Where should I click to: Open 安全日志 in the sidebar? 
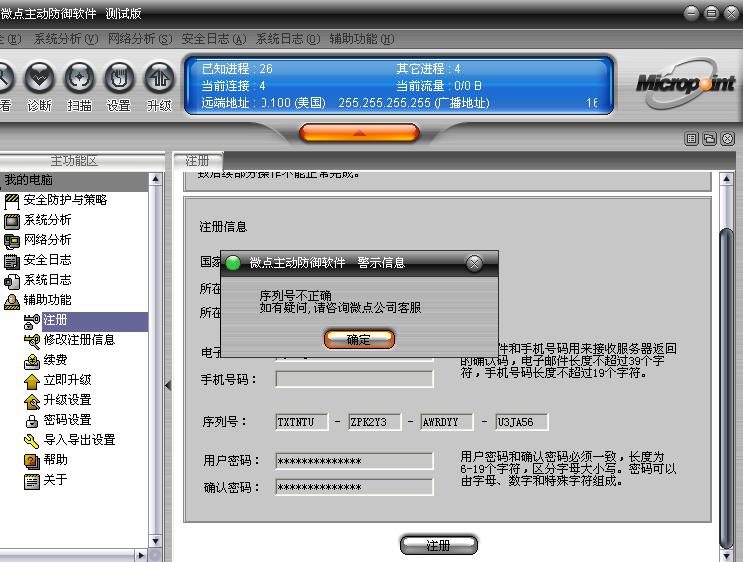(47, 260)
